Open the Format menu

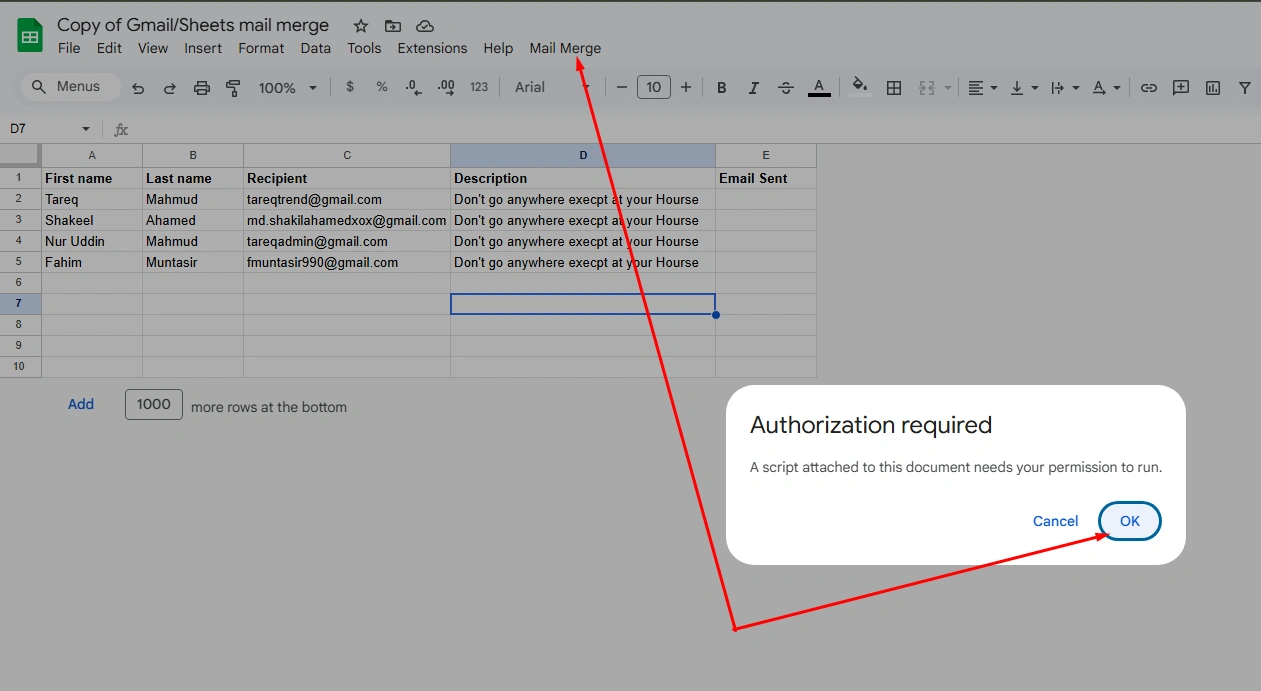(x=261, y=48)
